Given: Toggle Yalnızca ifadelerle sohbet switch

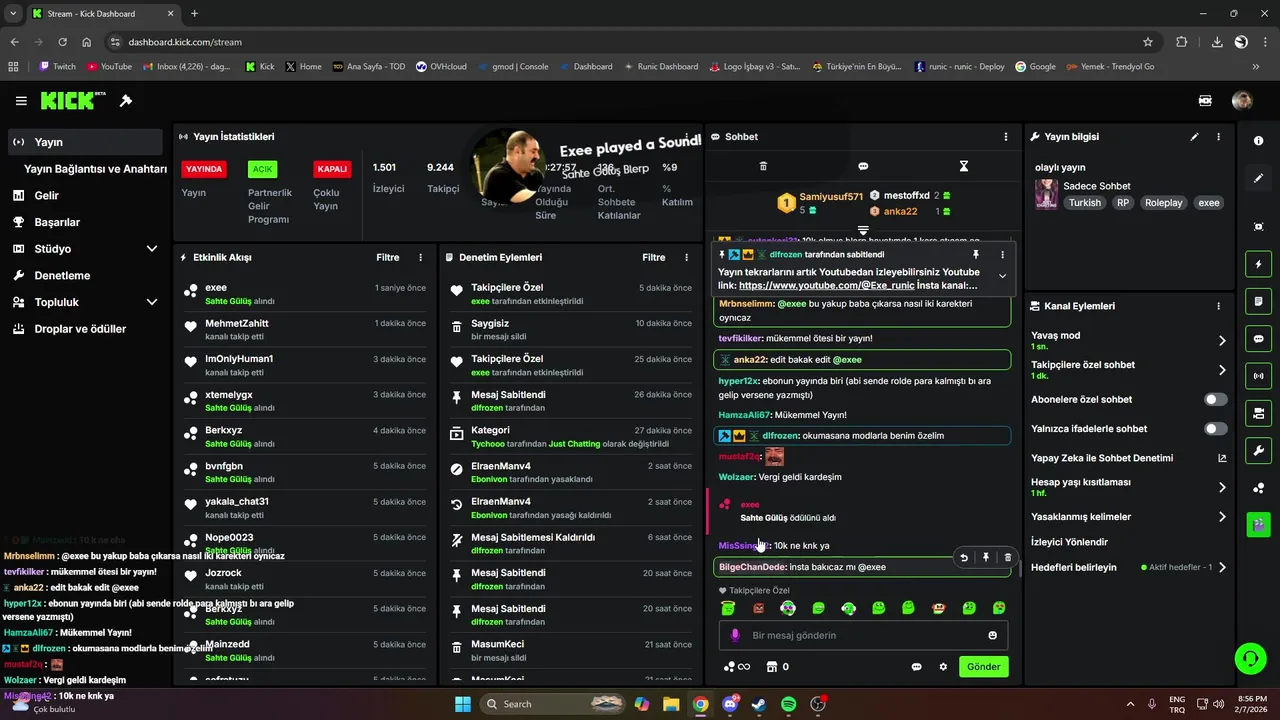Looking at the screenshot, I should click(1215, 429).
